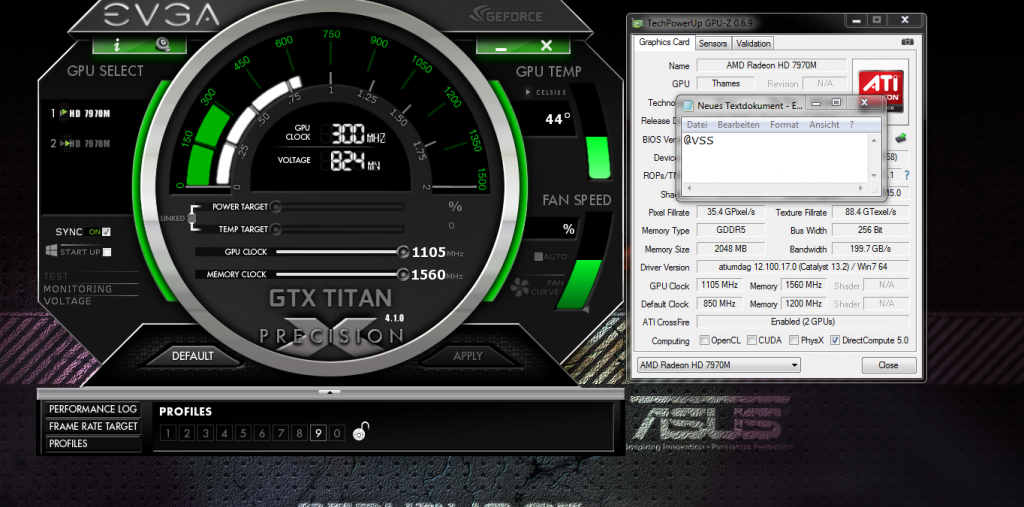The height and width of the screenshot is (507, 1024).
Task: Toggle the SYNC ON checkbox
Action: point(106,231)
